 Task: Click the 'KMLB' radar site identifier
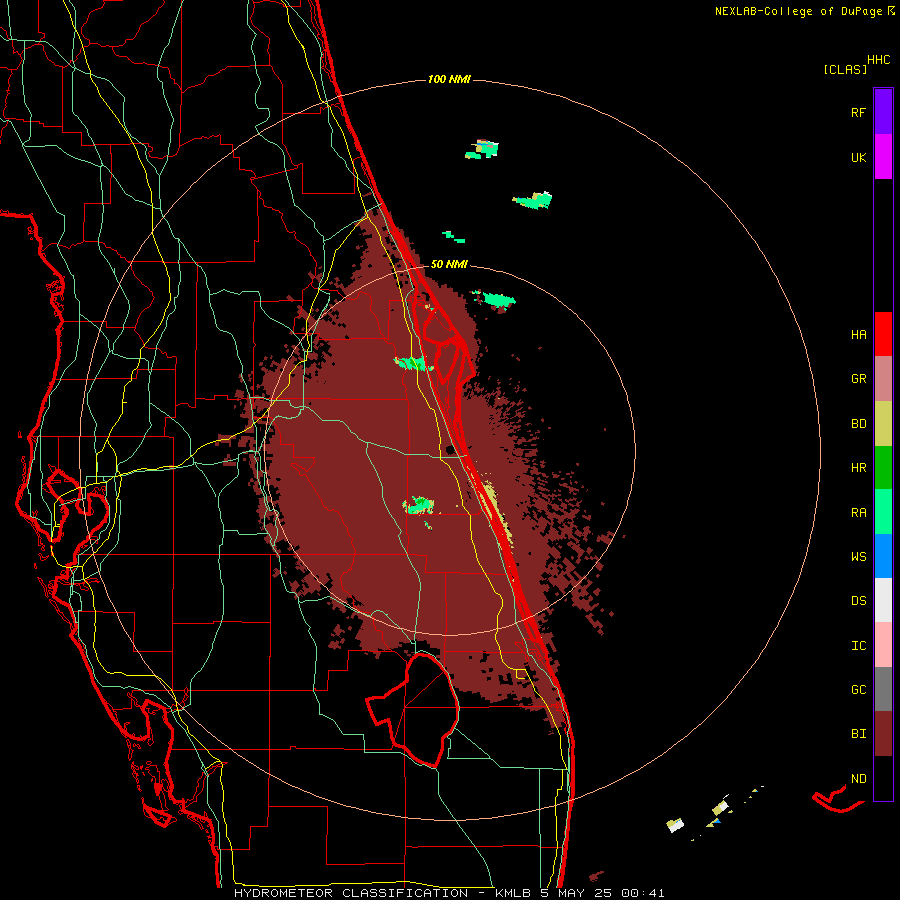click(x=514, y=893)
